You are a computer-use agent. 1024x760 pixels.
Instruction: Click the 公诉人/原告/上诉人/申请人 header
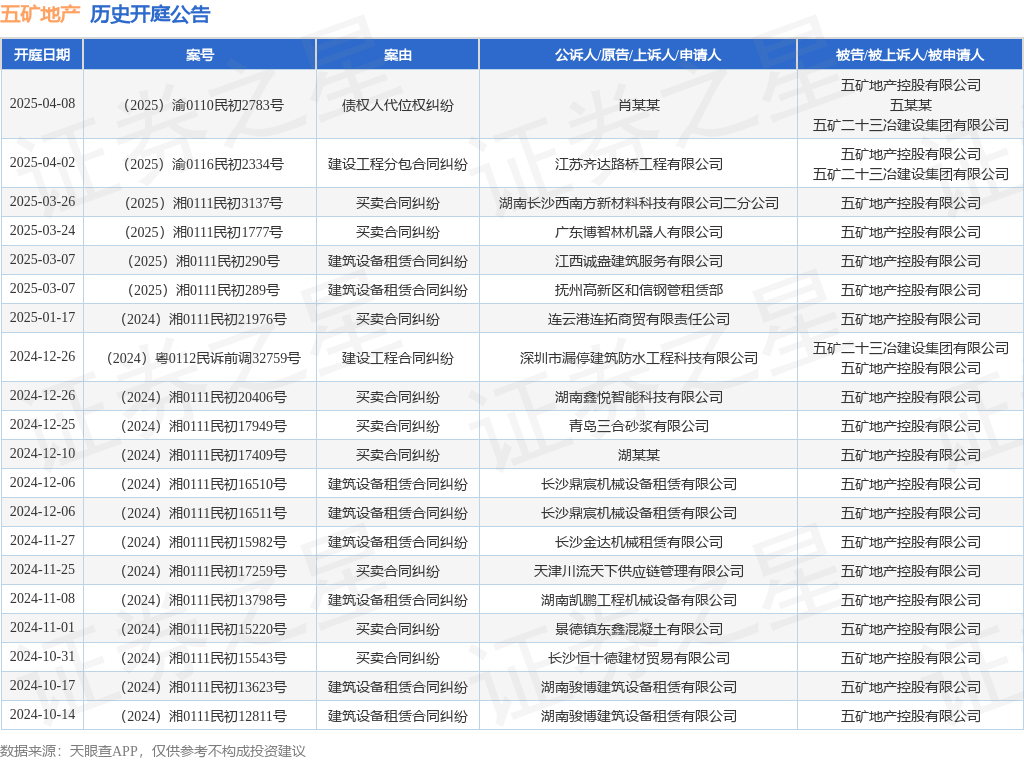click(x=638, y=55)
